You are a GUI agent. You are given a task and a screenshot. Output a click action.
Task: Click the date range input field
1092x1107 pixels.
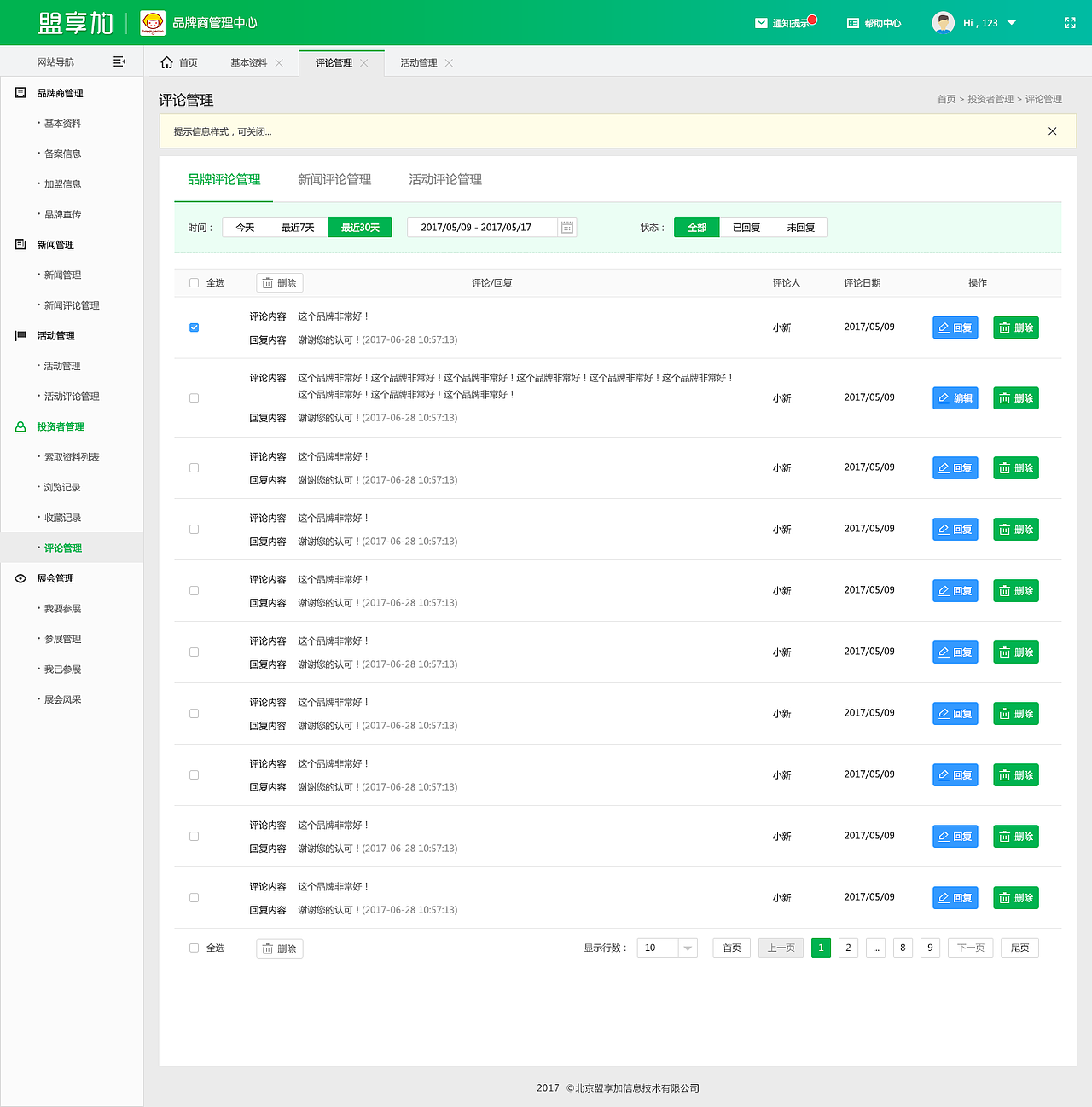point(483,228)
